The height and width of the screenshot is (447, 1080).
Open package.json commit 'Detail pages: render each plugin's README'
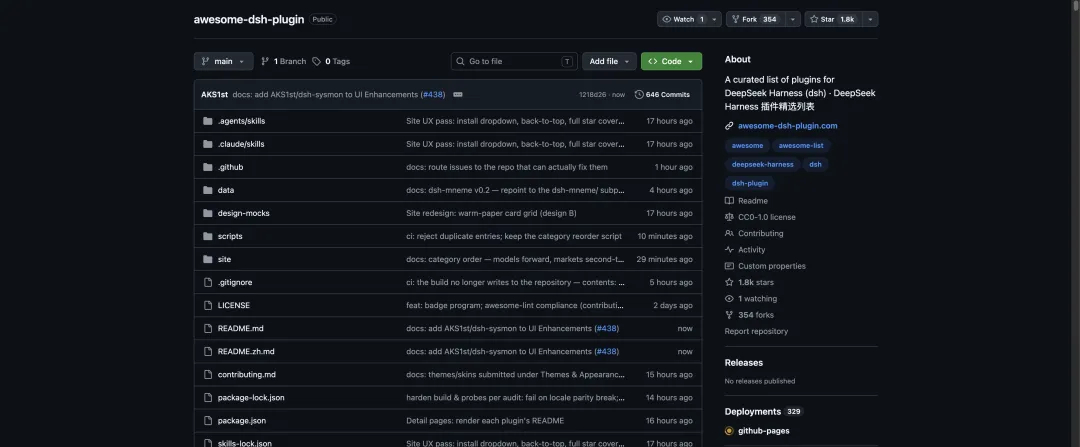(x=485, y=421)
